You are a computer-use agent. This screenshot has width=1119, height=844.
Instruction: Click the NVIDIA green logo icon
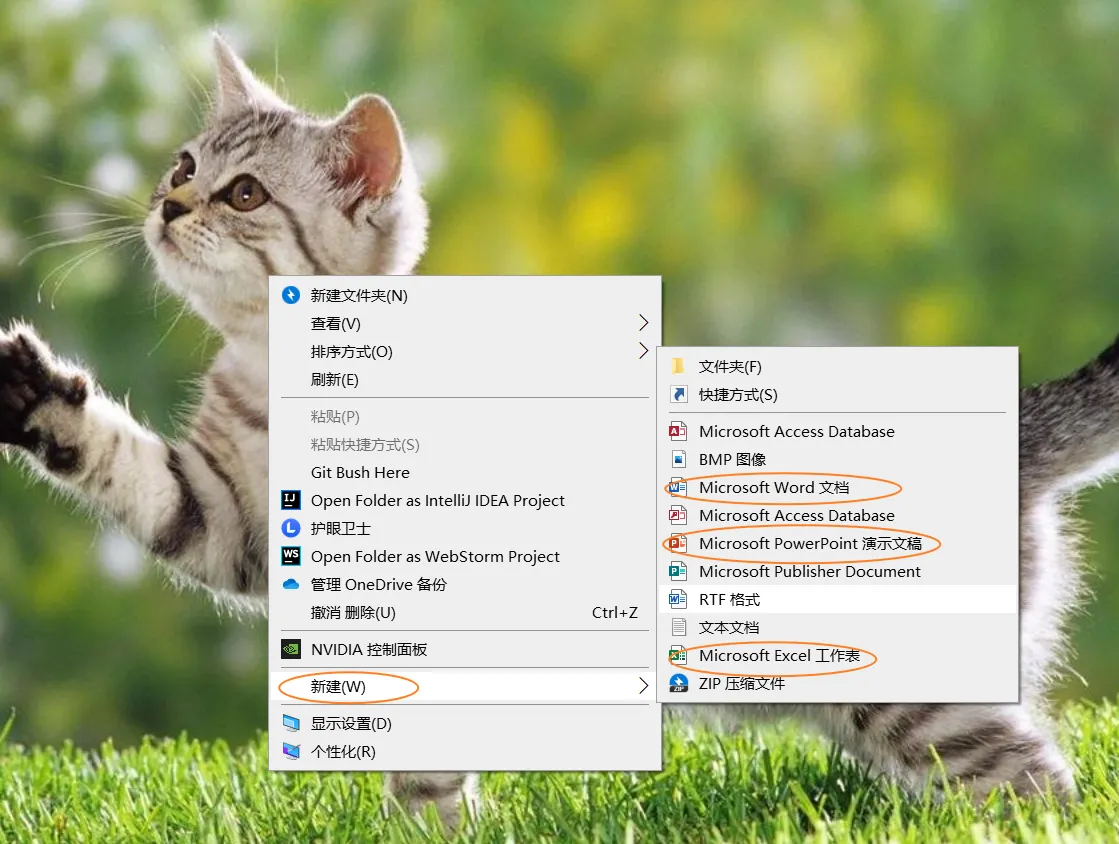coord(291,649)
